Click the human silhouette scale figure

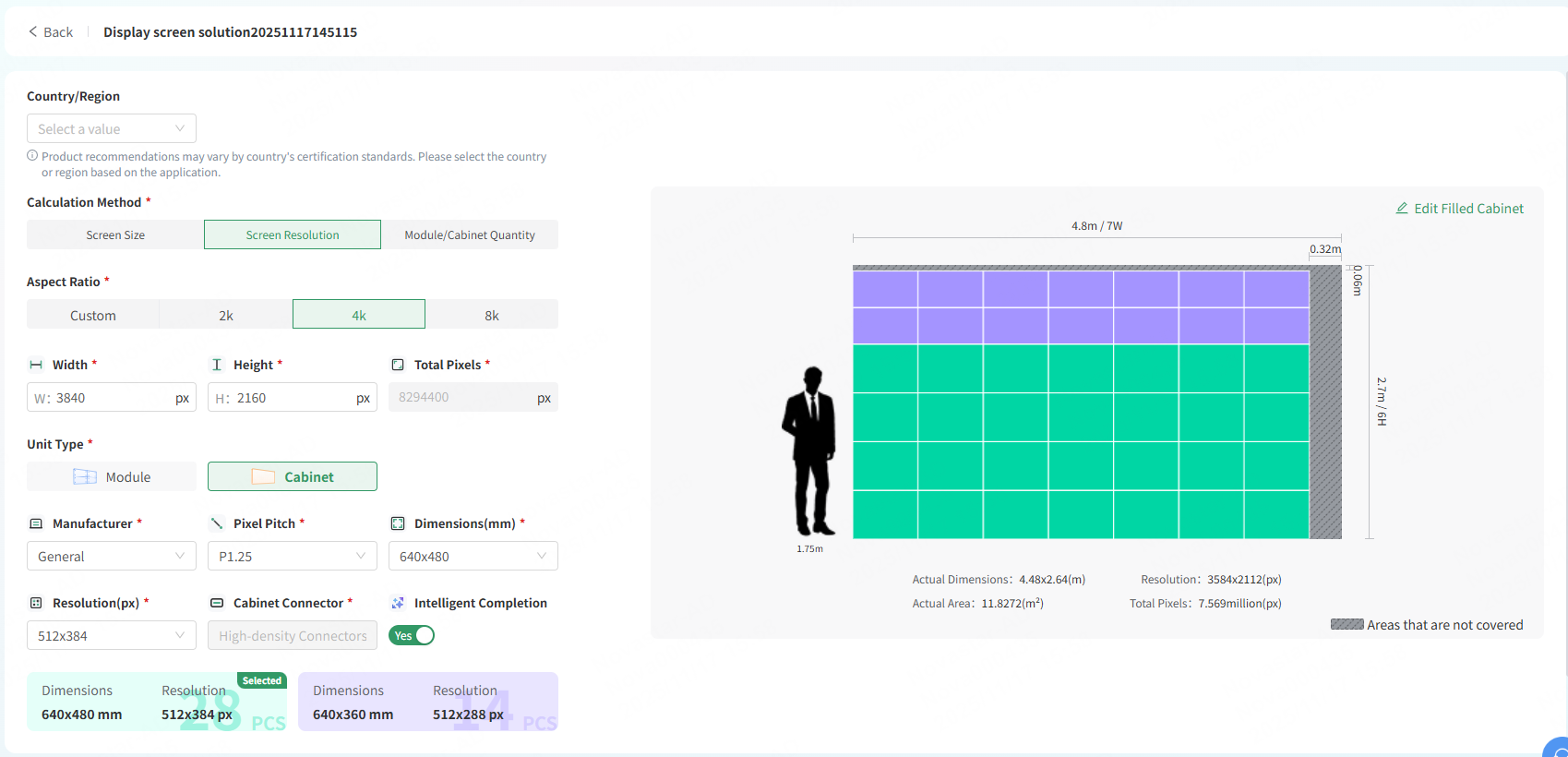pos(810,451)
